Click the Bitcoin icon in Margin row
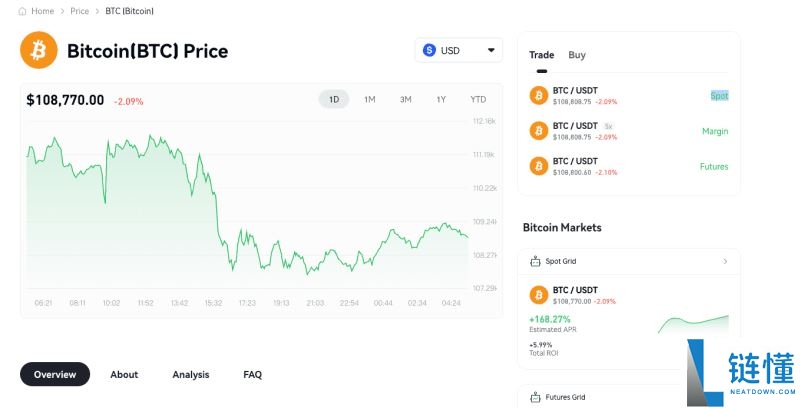 [539, 131]
